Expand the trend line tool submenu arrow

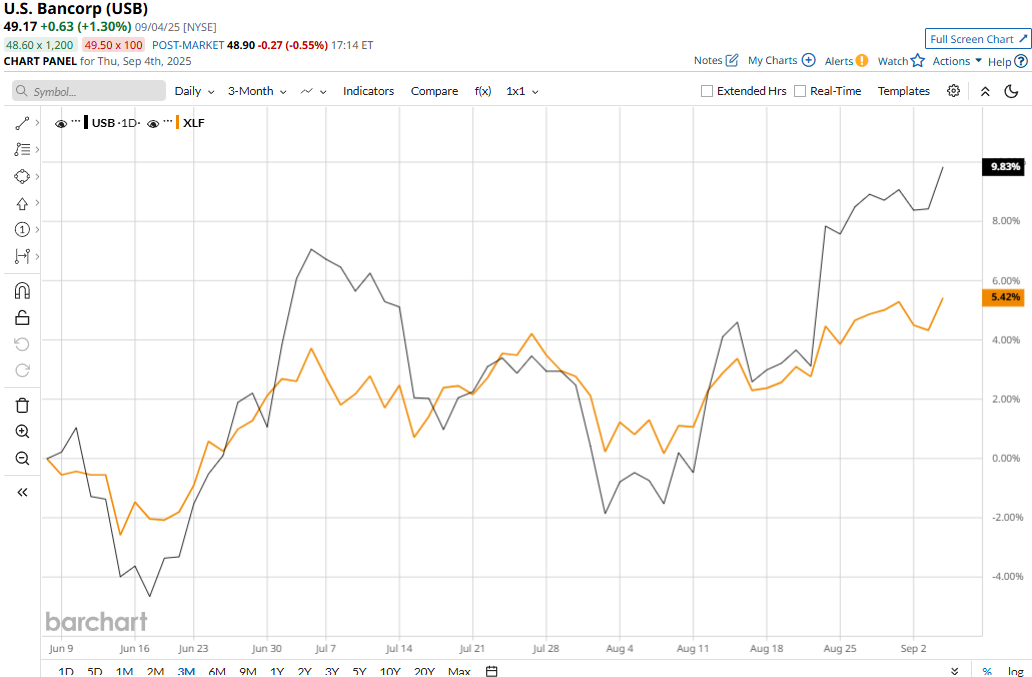pyautogui.click(x=38, y=123)
